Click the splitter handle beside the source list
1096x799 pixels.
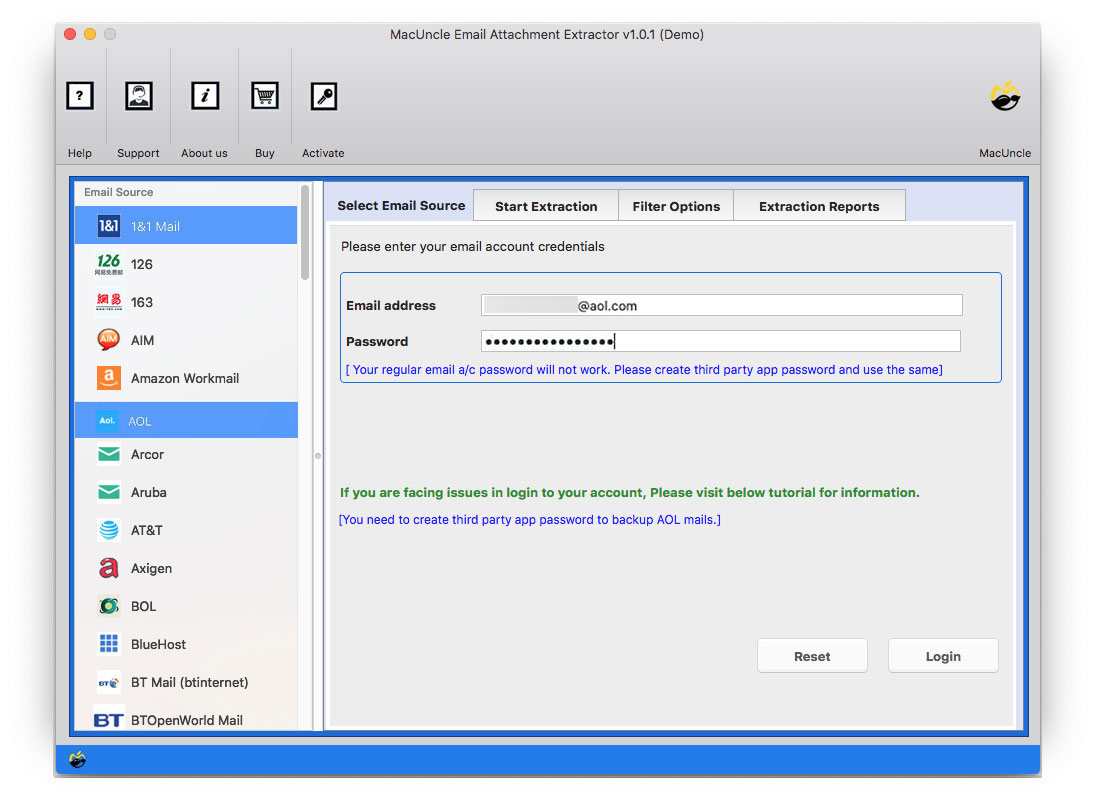[318, 456]
